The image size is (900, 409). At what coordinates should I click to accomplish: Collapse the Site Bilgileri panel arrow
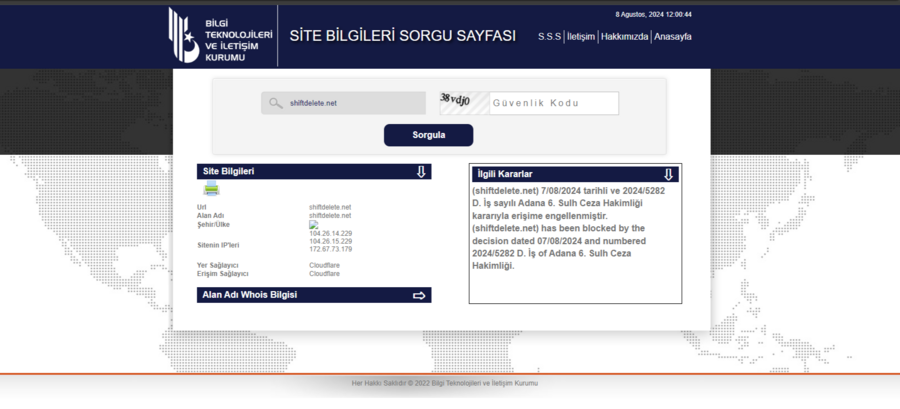click(421, 172)
